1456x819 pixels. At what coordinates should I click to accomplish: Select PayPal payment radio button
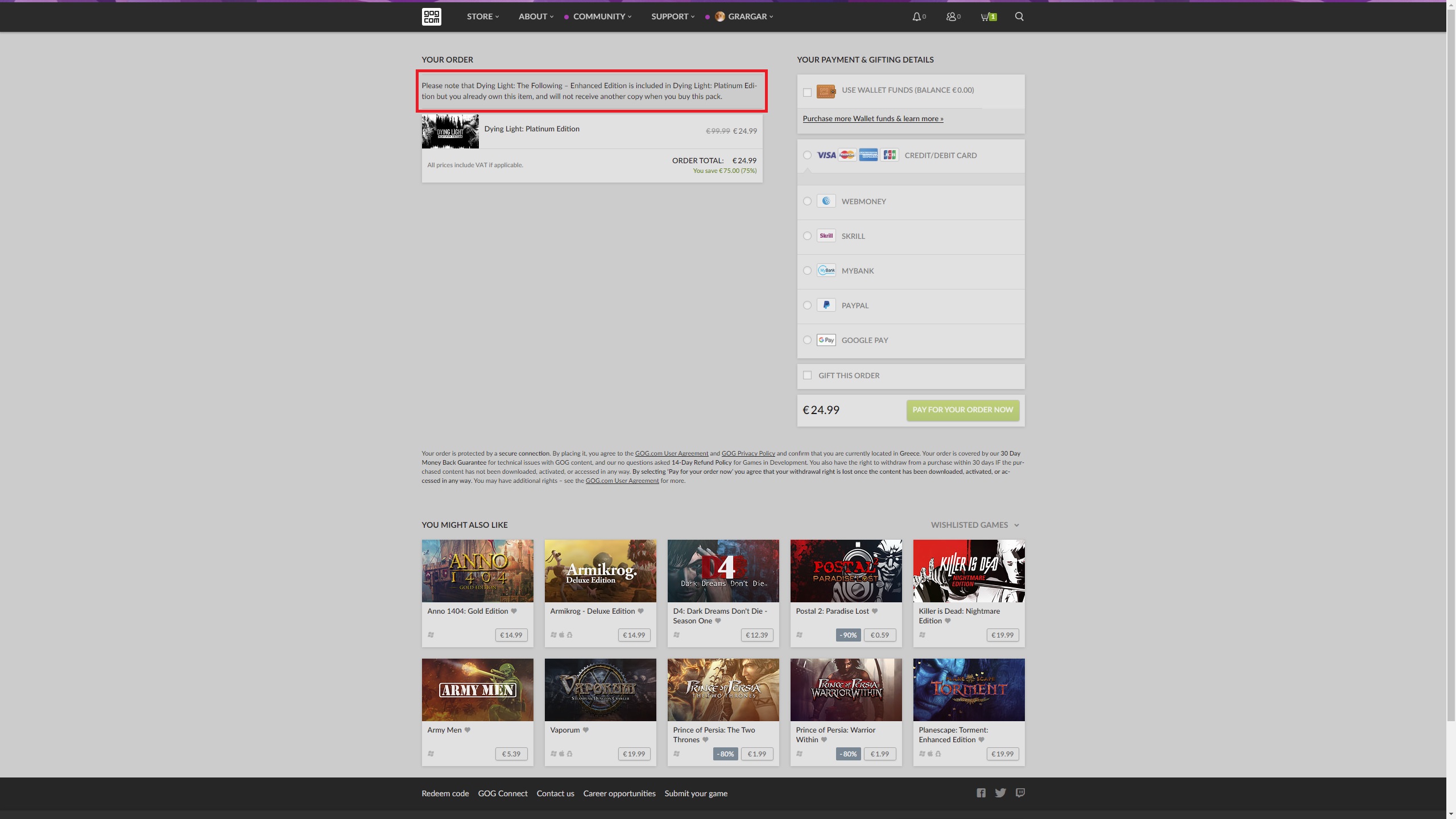pyautogui.click(x=807, y=305)
